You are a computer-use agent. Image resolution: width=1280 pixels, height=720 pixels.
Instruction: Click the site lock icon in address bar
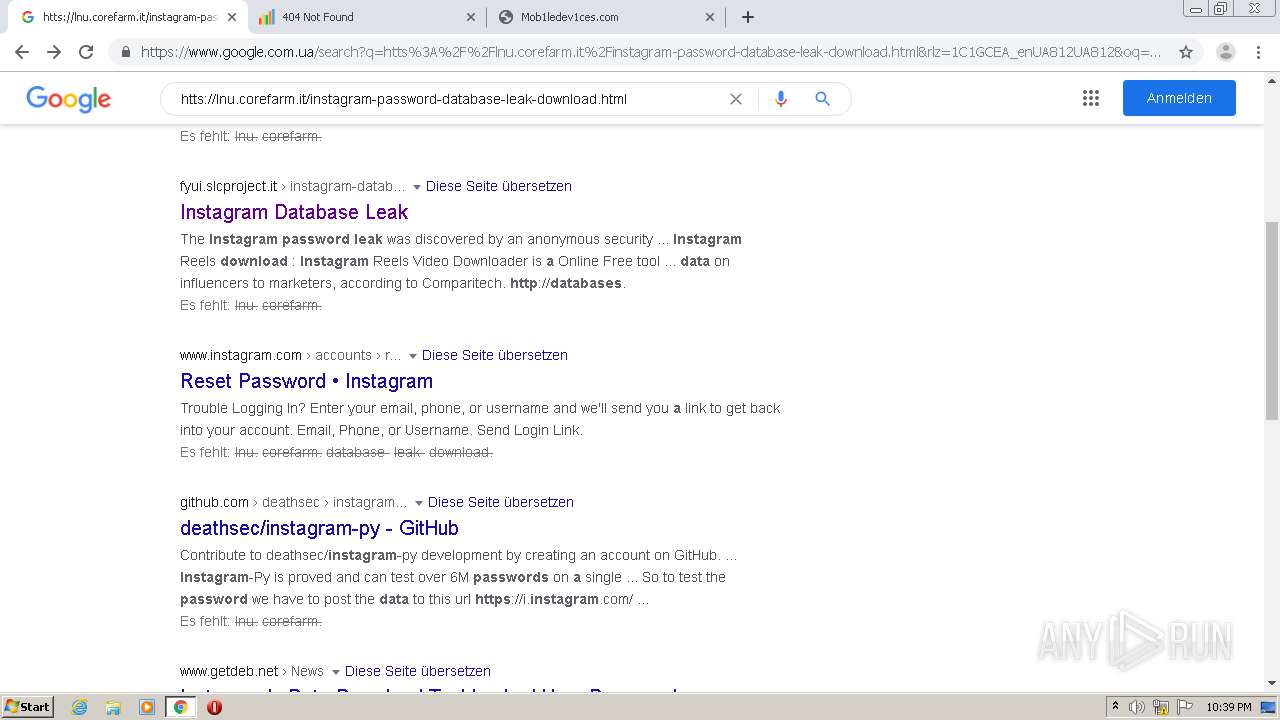(125, 52)
